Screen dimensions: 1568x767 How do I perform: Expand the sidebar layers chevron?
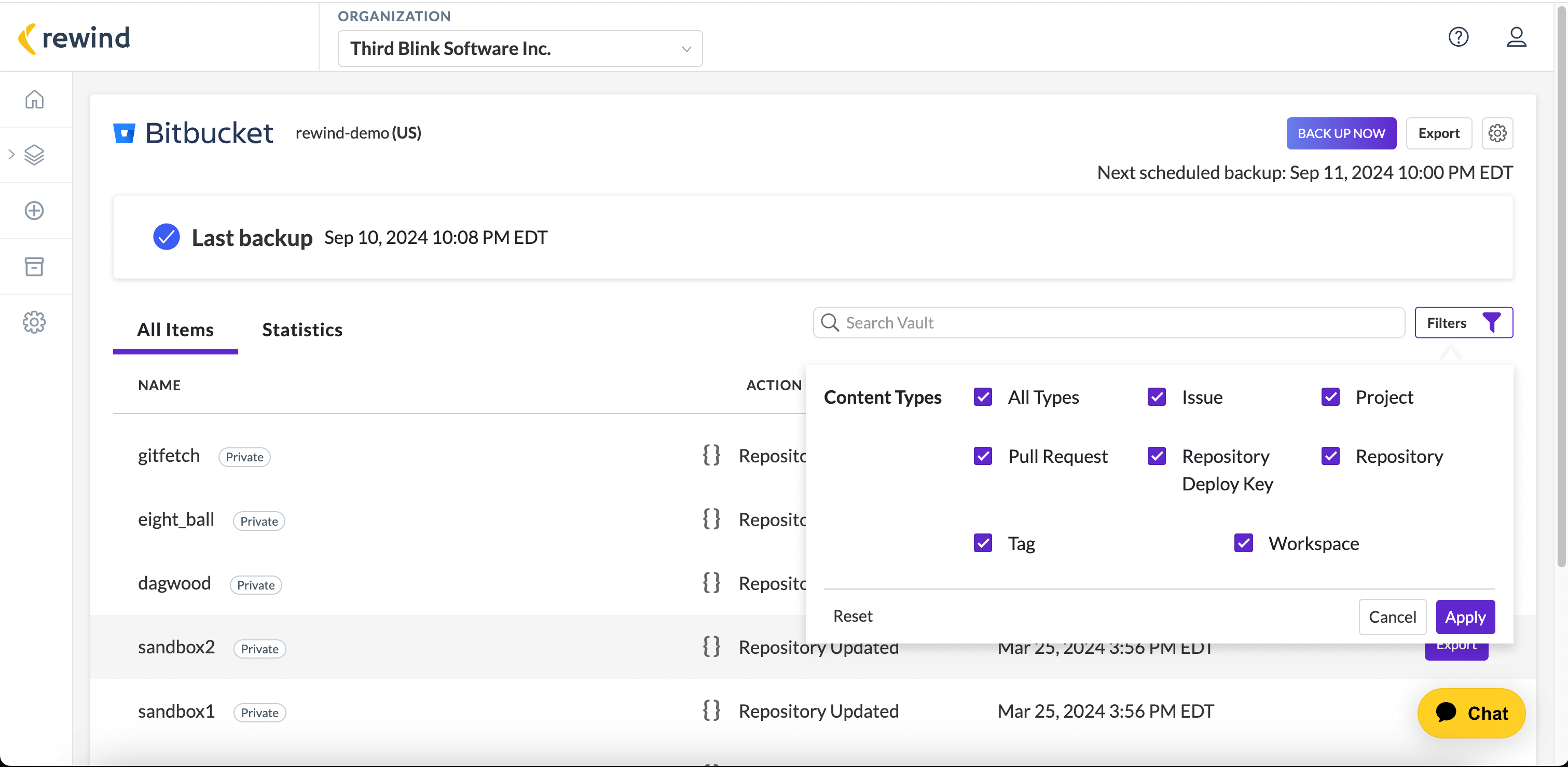pos(11,155)
